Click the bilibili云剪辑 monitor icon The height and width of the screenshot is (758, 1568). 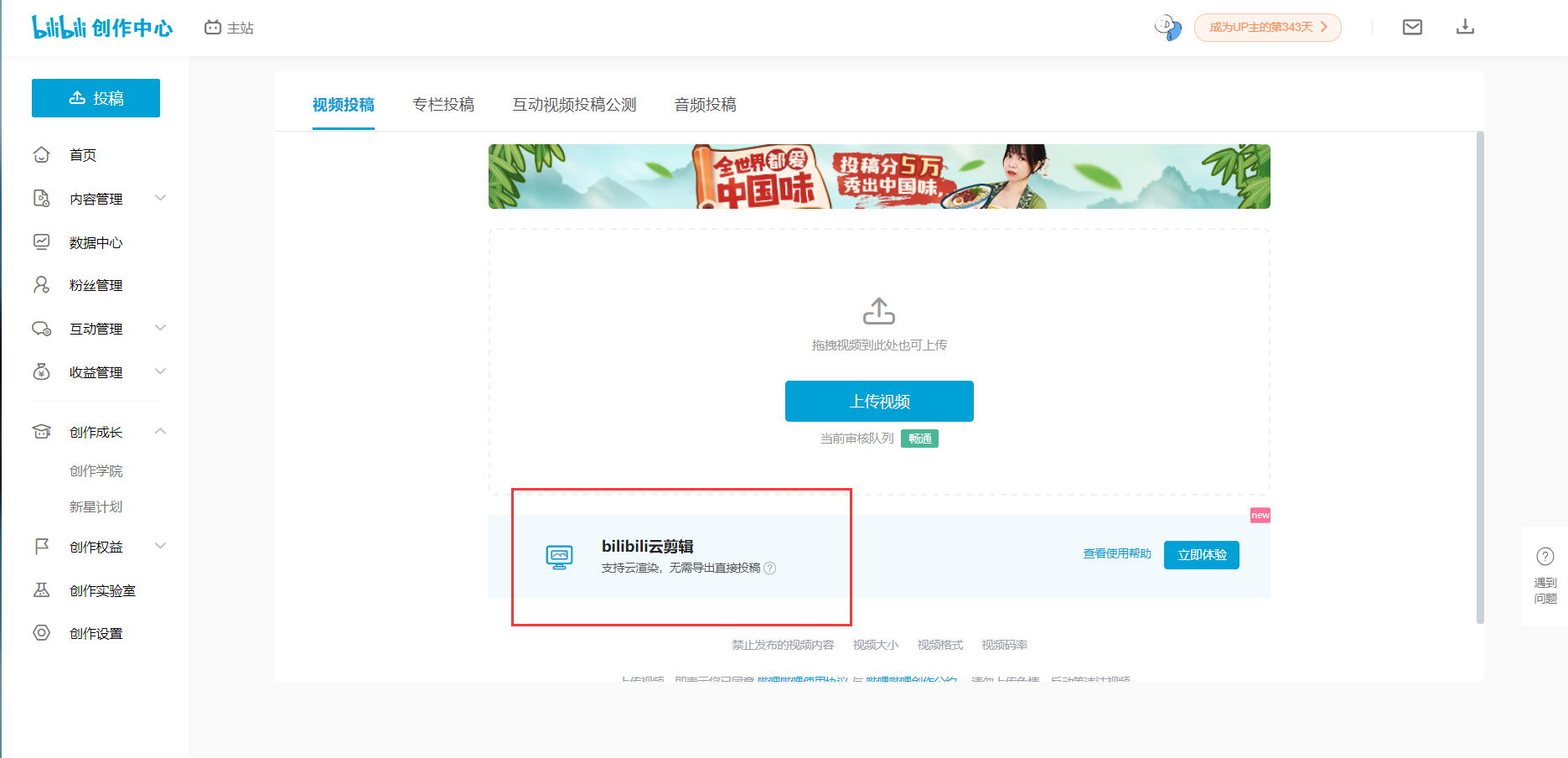(560, 555)
